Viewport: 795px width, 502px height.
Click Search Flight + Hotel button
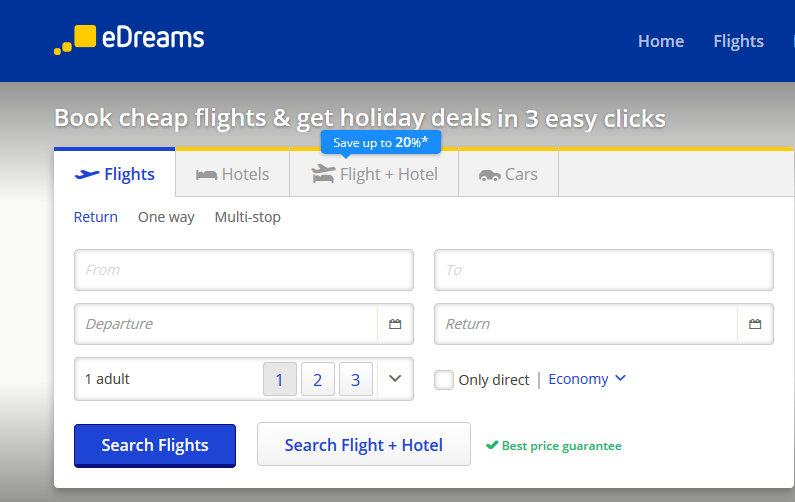364,444
